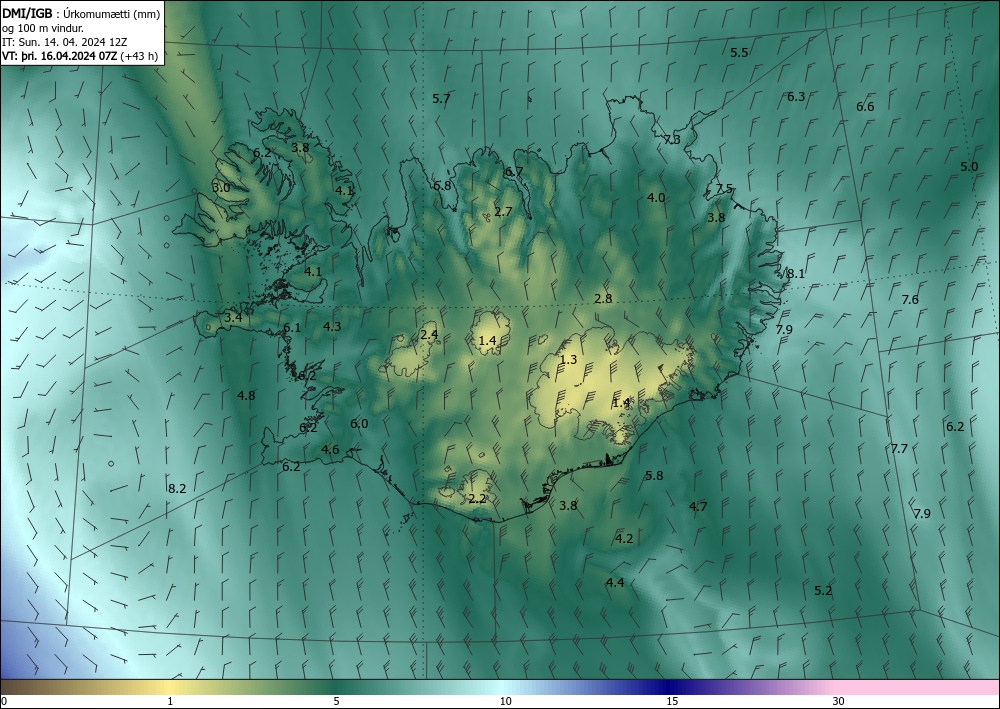The width and height of the screenshot is (1000, 709).
Task: Click the colour scale tick label 5
Action: (x=336, y=702)
